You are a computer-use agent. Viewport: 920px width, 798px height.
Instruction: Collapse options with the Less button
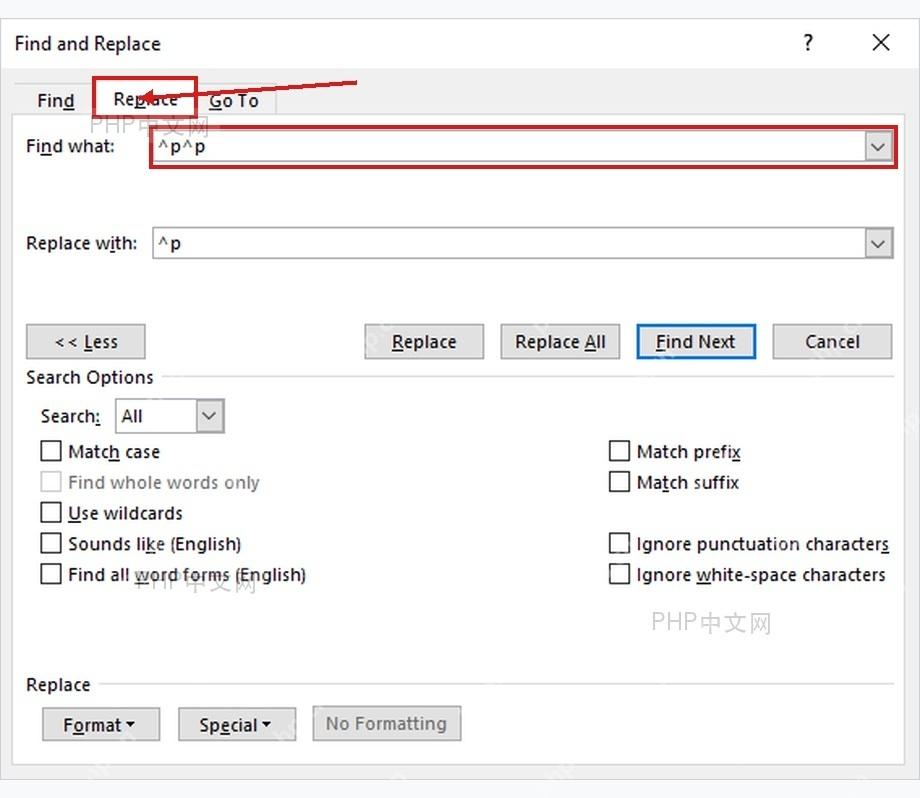click(x=86, y=341)
